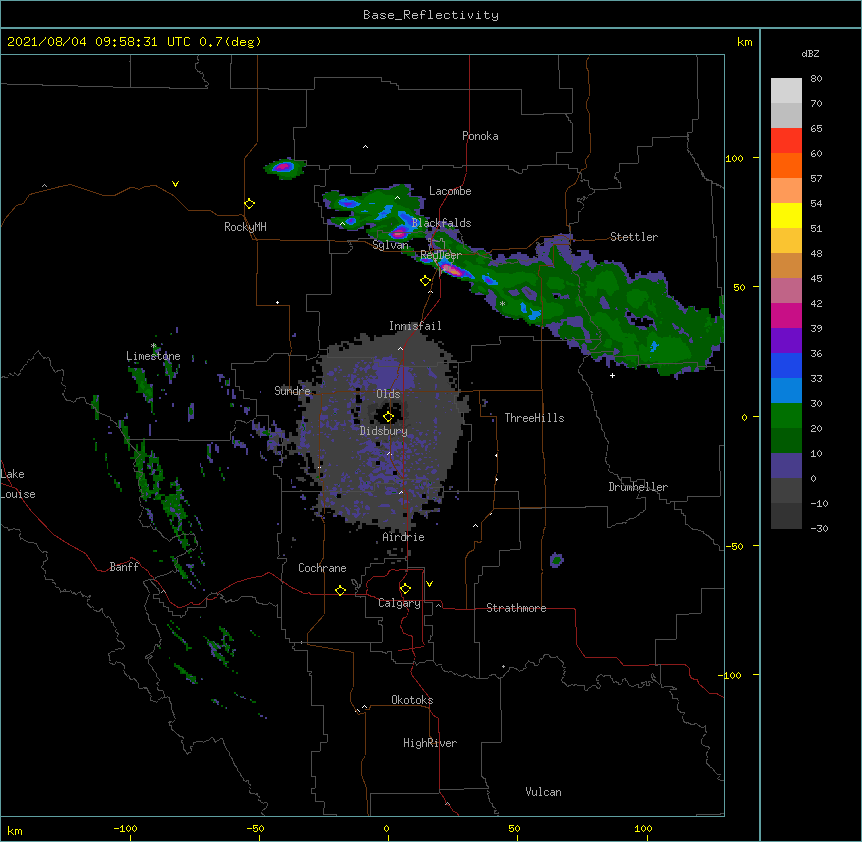Select the Blackfalds label
Screen dimensions: 862x842
point(441,223)
